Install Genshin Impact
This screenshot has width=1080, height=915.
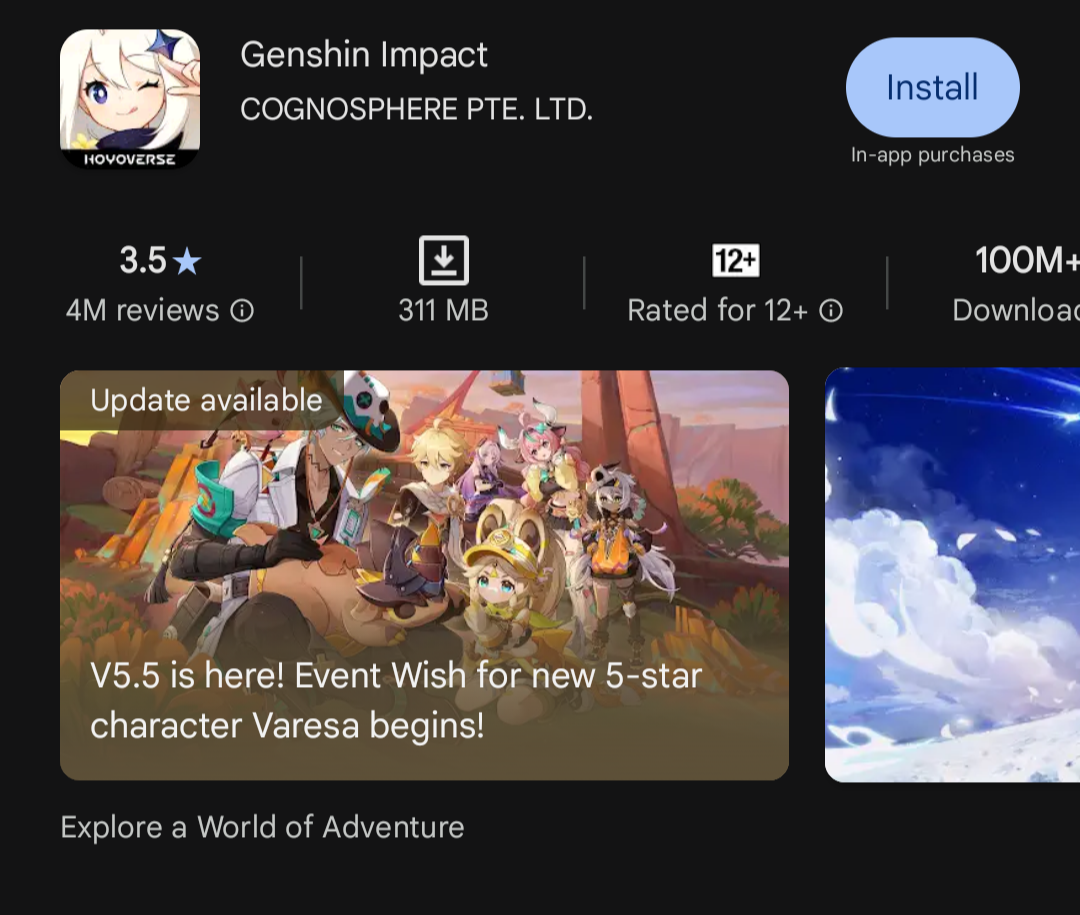click(933, 88)
